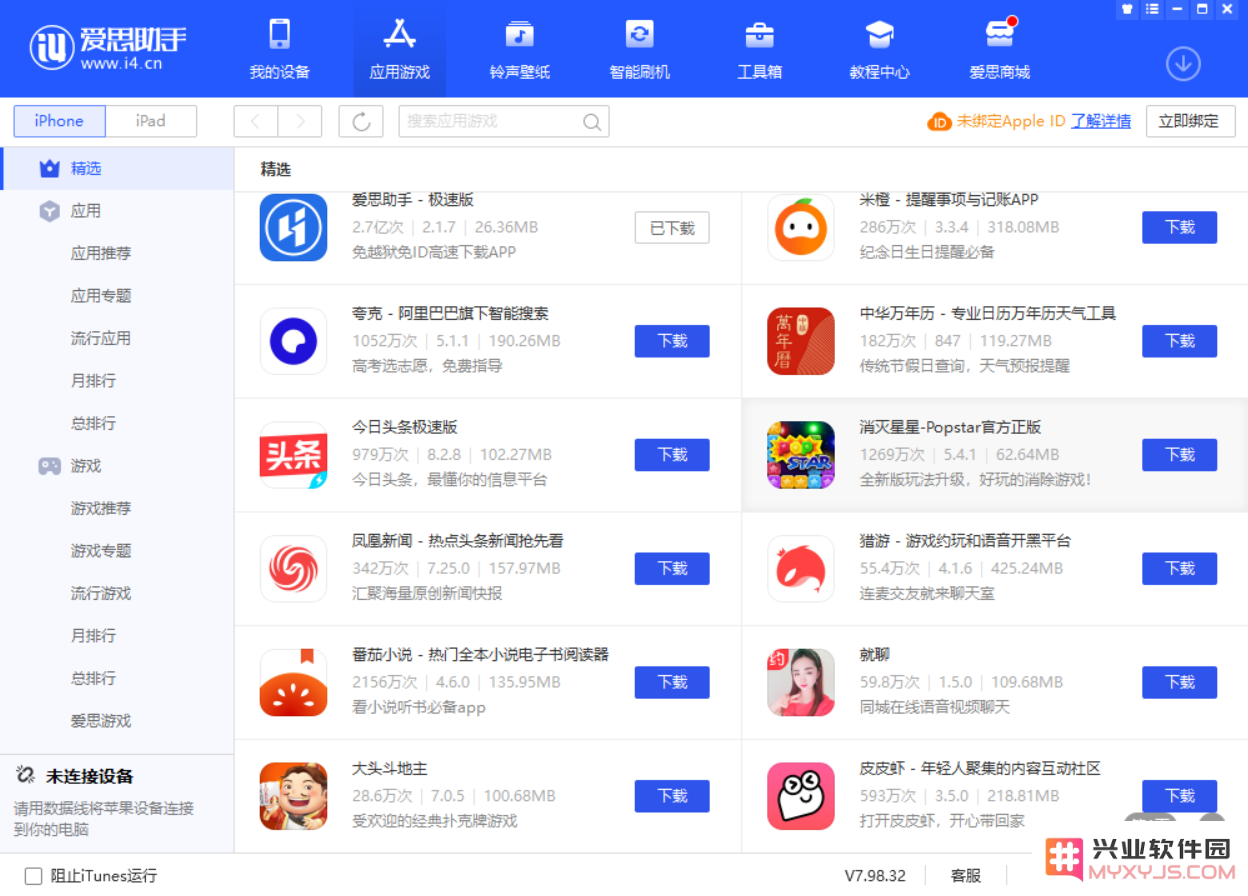Switch to the iPhone tab
The height and width of the screenshot is (896, 1248).
(59, 121)
